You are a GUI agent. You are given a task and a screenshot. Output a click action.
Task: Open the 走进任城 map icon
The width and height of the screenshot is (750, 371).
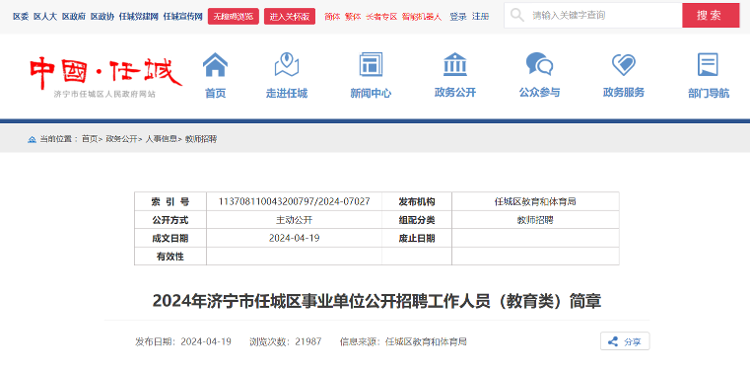(x=287, y=65)
